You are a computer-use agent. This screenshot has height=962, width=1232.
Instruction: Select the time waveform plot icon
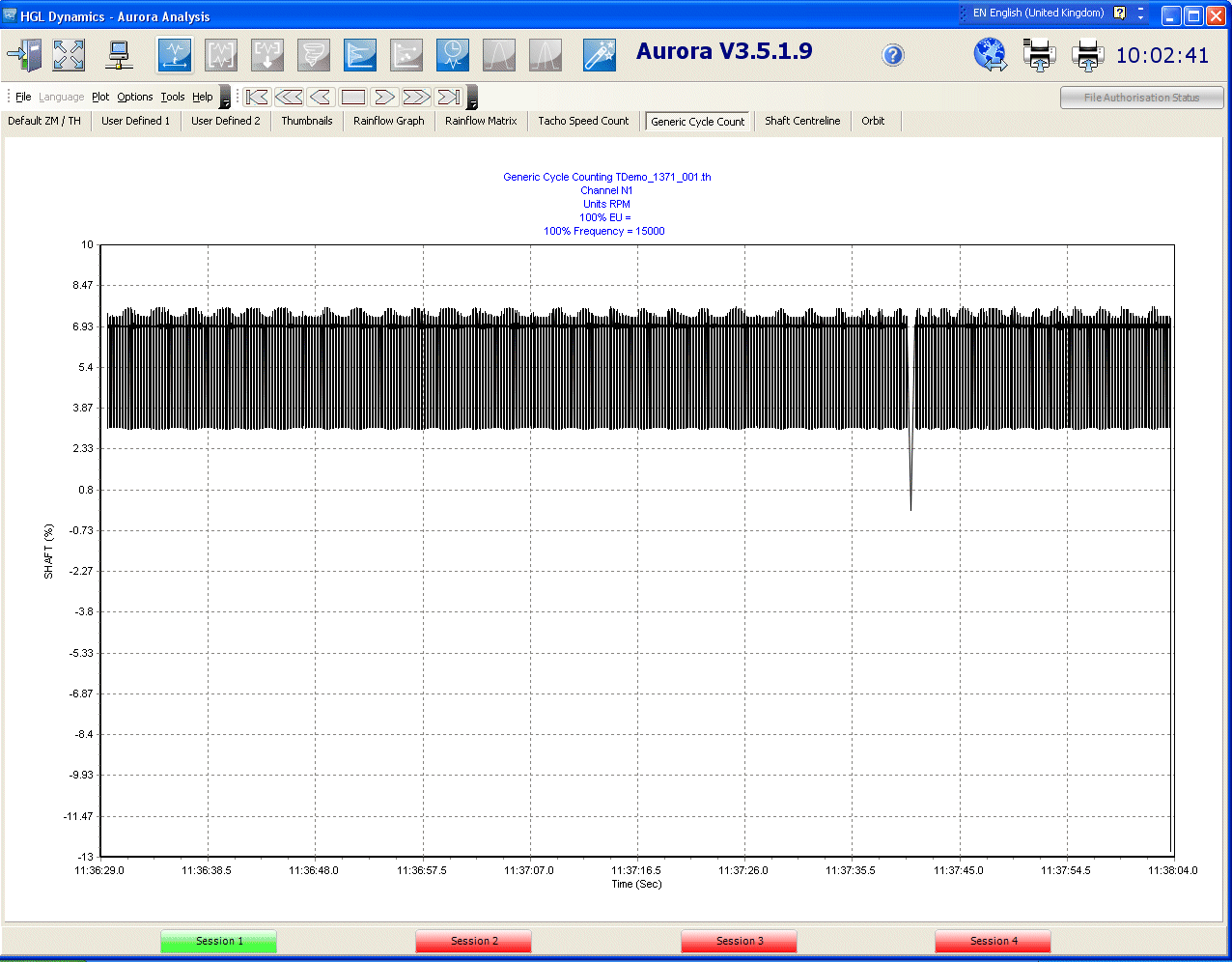(175, 55)
